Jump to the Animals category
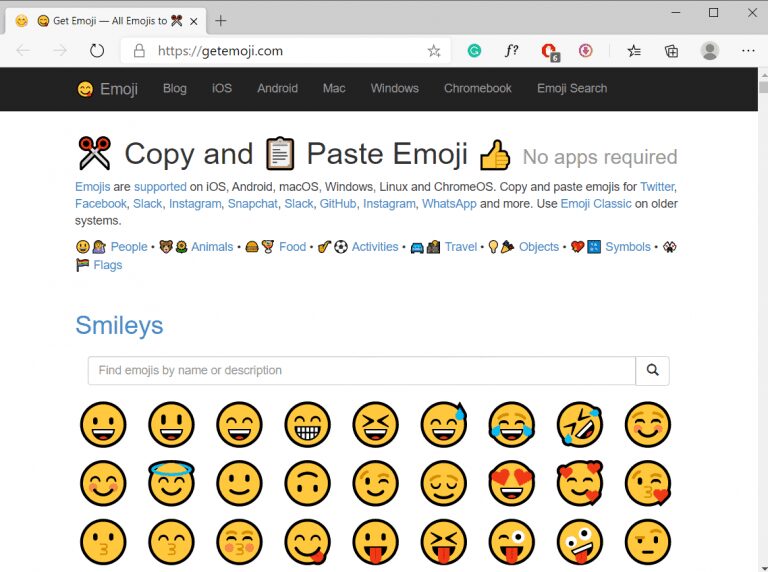Viewport: 768px width, 572px height. pyautogui.click(x=212, y=247)
